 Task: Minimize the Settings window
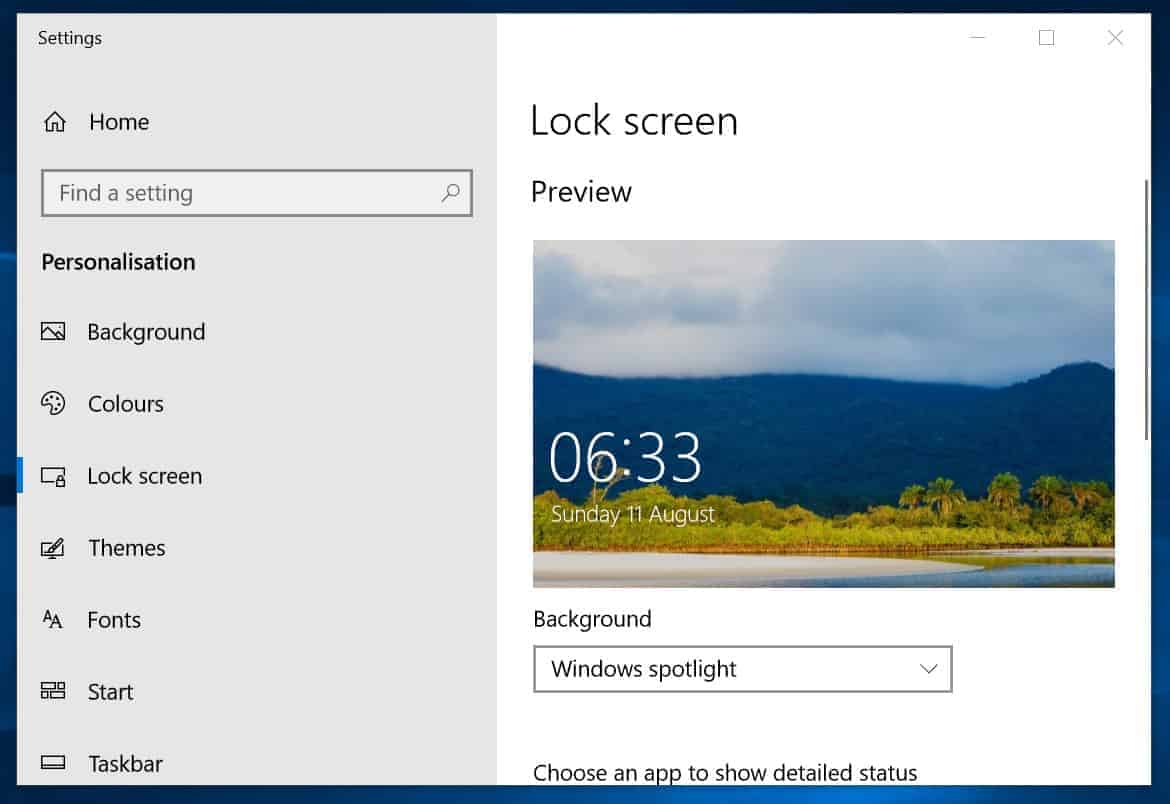[977, 37]
